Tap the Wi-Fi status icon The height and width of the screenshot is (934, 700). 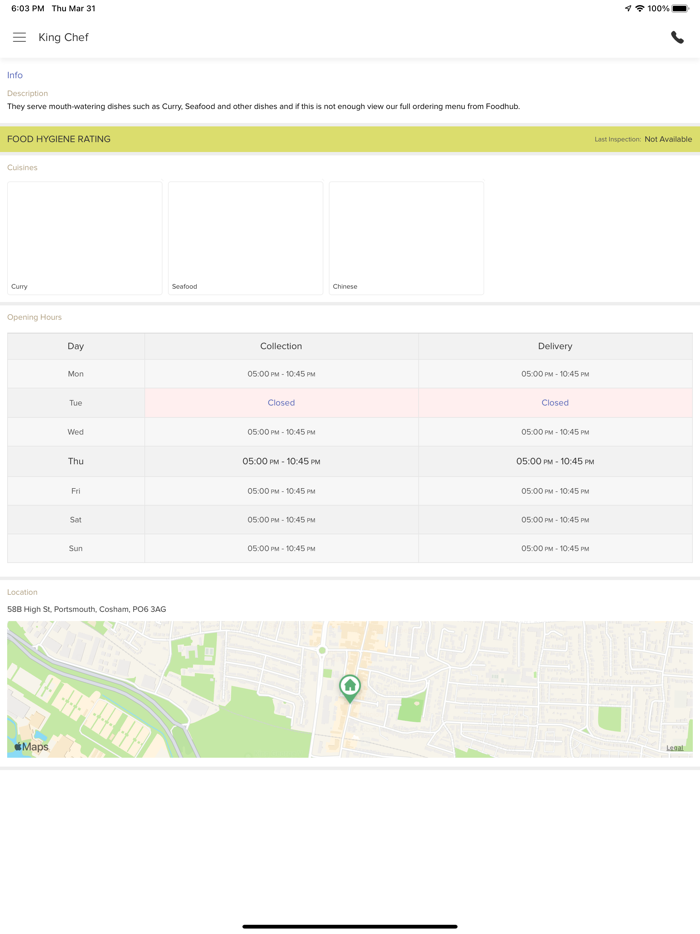click(640, 8)
